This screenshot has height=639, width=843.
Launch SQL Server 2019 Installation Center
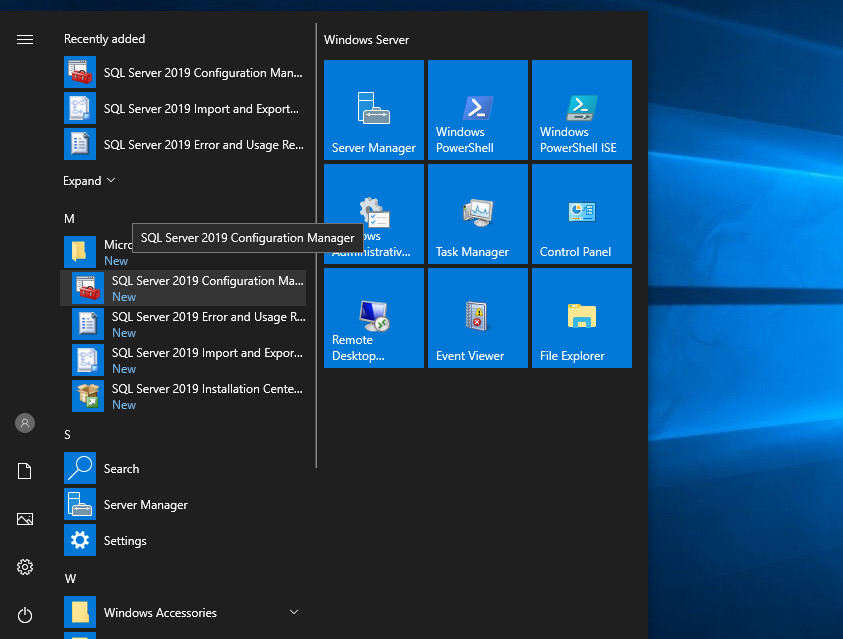tap(184, 396)
